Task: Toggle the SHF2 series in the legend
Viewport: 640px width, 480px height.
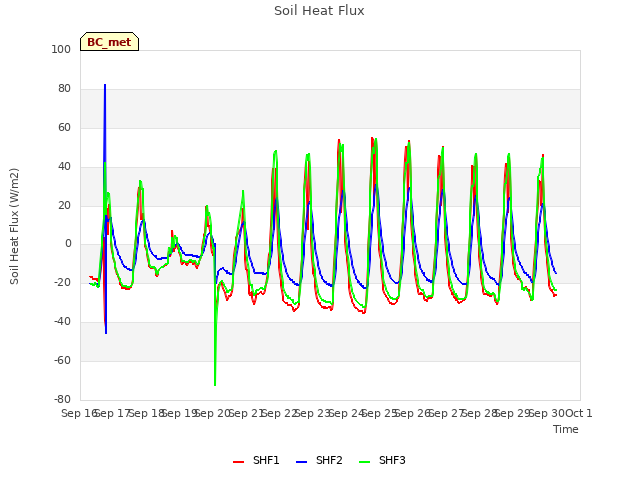Action: [x=319, y=460]
